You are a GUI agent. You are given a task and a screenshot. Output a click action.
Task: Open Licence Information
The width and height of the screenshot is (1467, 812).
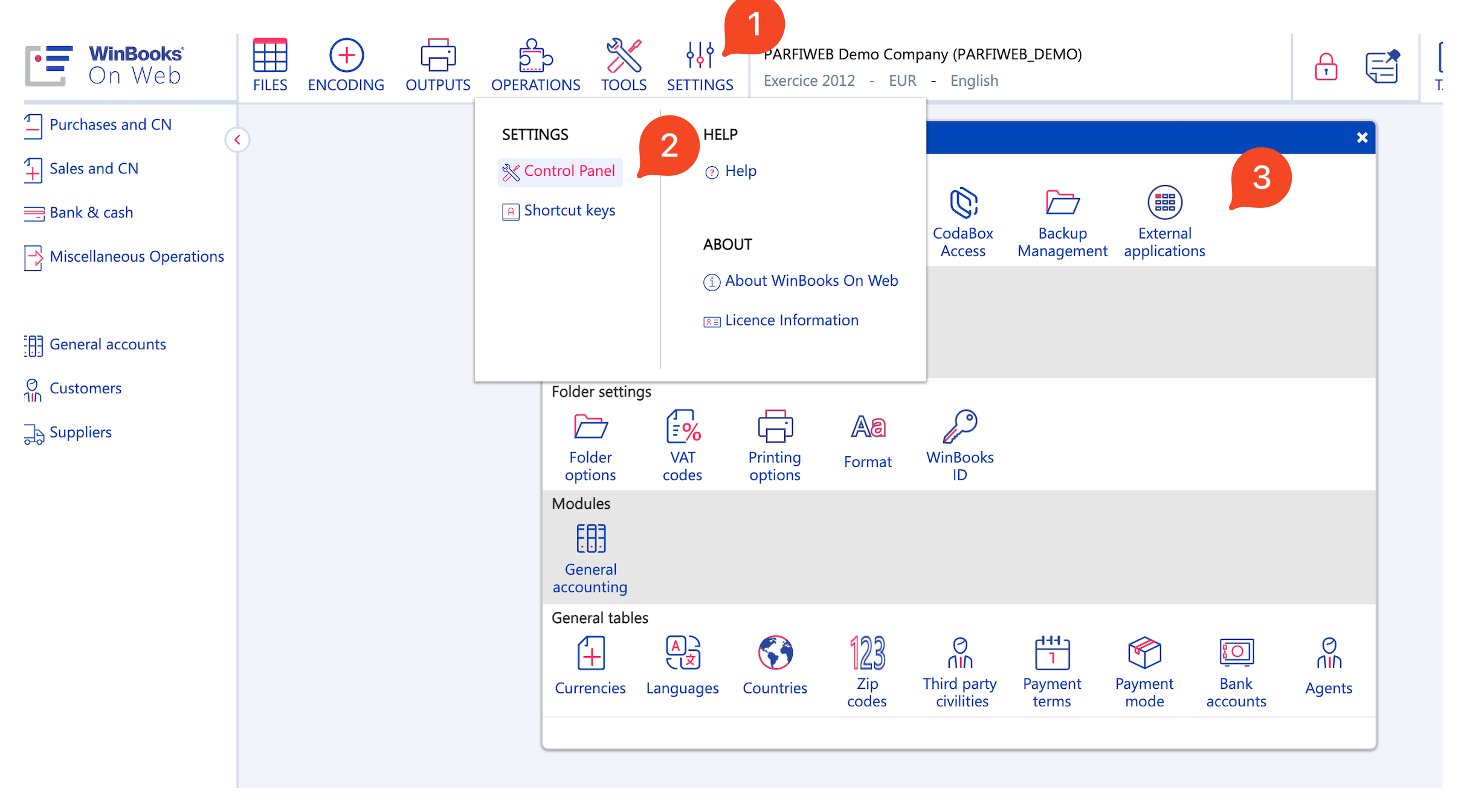pos(781,321)
